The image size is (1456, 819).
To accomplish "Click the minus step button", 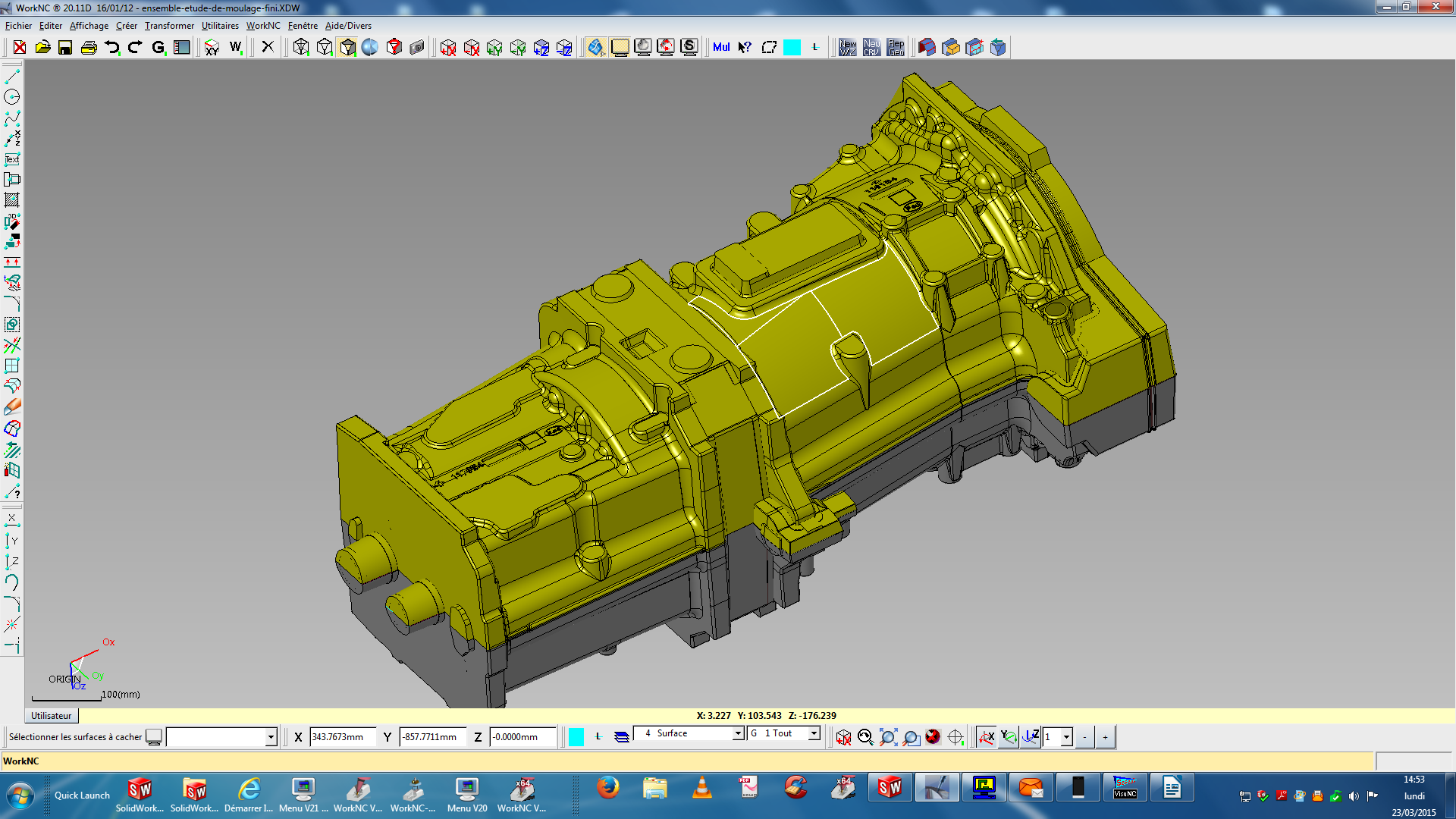I will coord(1084,737).
